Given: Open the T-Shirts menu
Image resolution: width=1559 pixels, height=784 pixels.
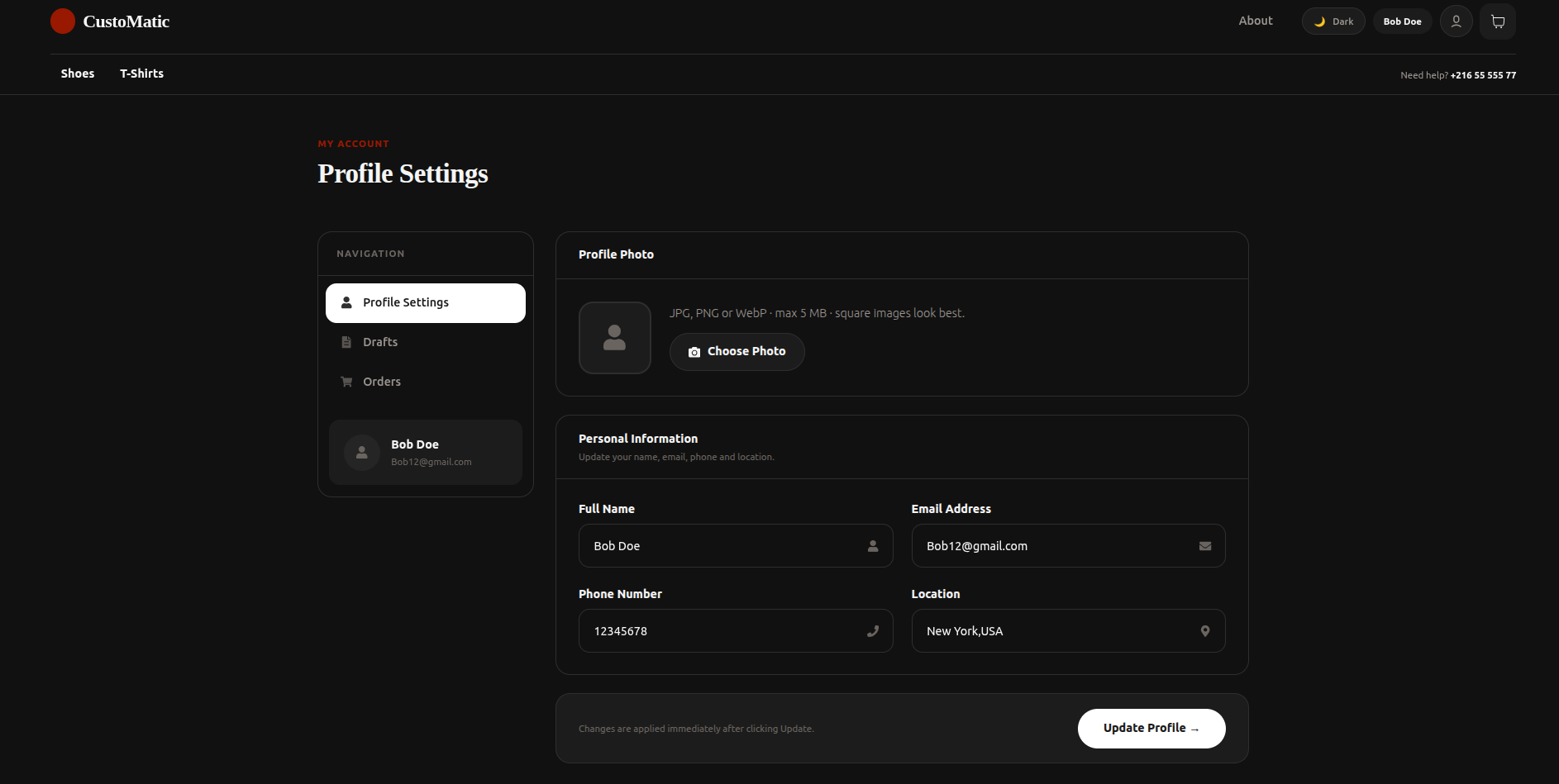Looking at the screenshot, I should [x=142, y=74].
